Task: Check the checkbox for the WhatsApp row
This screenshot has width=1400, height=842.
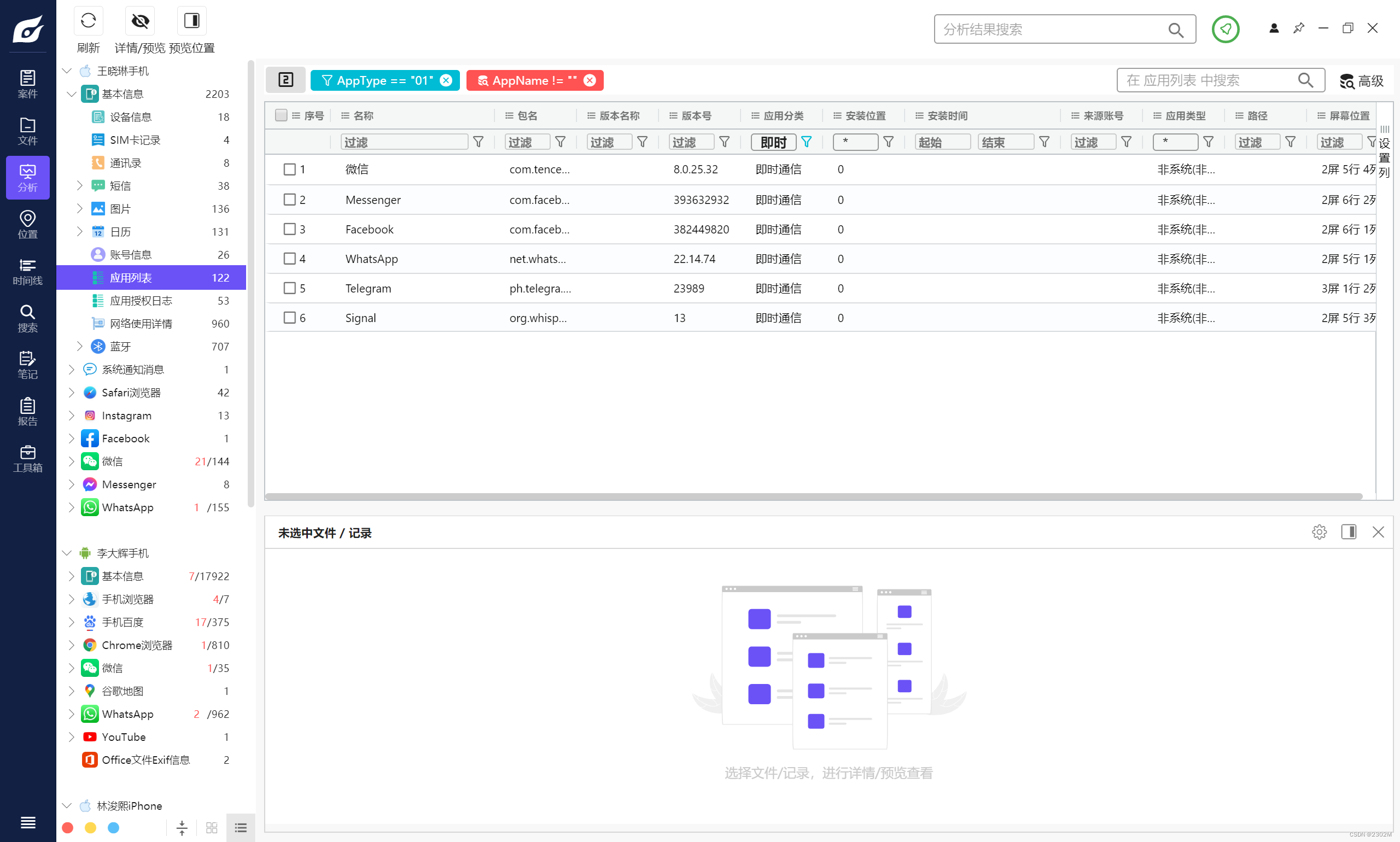Action: (289, 259)
